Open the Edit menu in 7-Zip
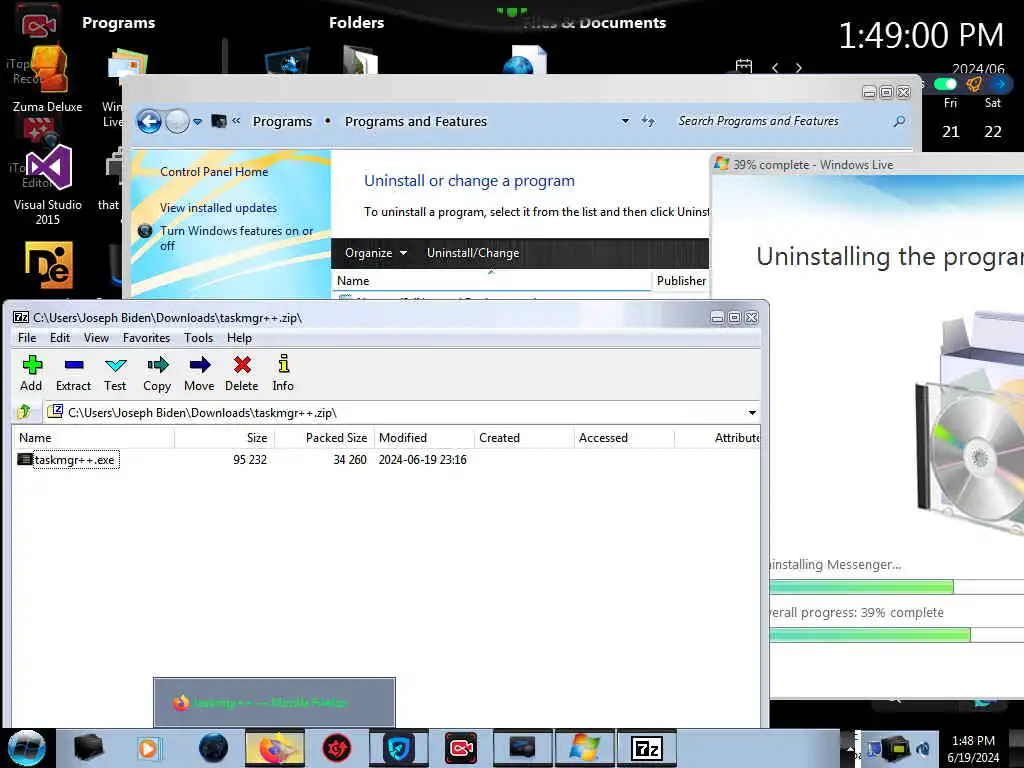 click(x=59, y=338)
